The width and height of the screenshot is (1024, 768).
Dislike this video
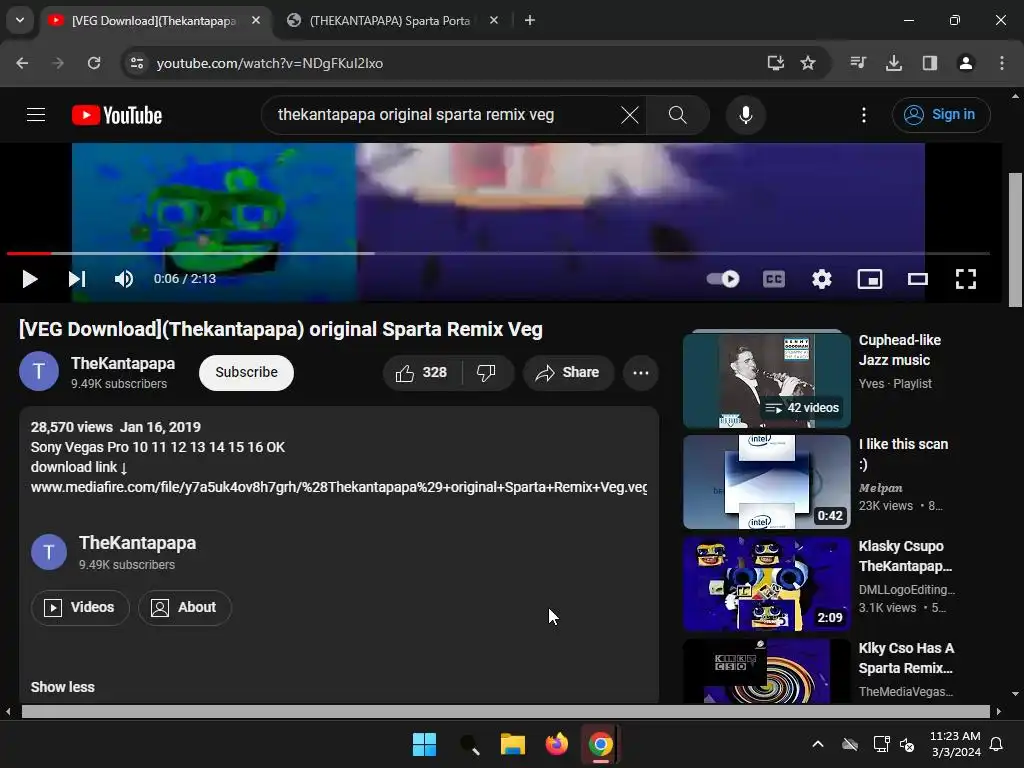[x=487, y=372]
